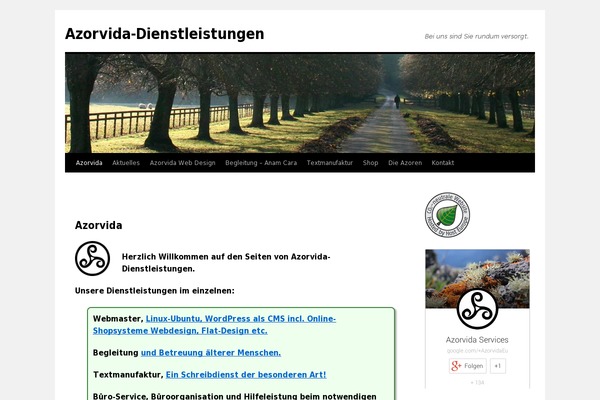Follow the Linux-Ubuntu, WordPress als CMS link
The image size is (600, 400).
214,325
